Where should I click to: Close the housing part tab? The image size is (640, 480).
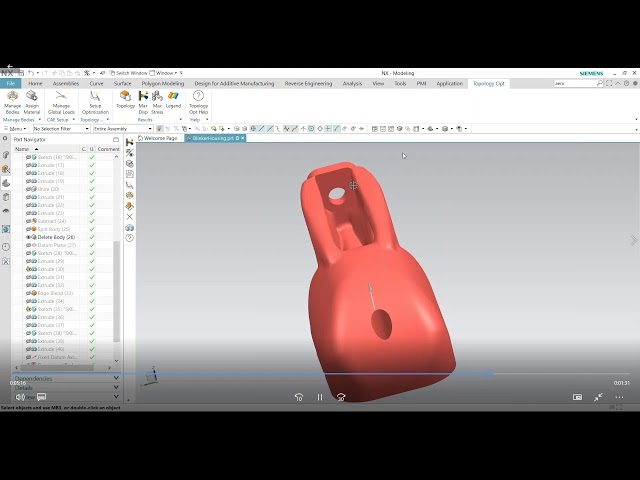242,138
